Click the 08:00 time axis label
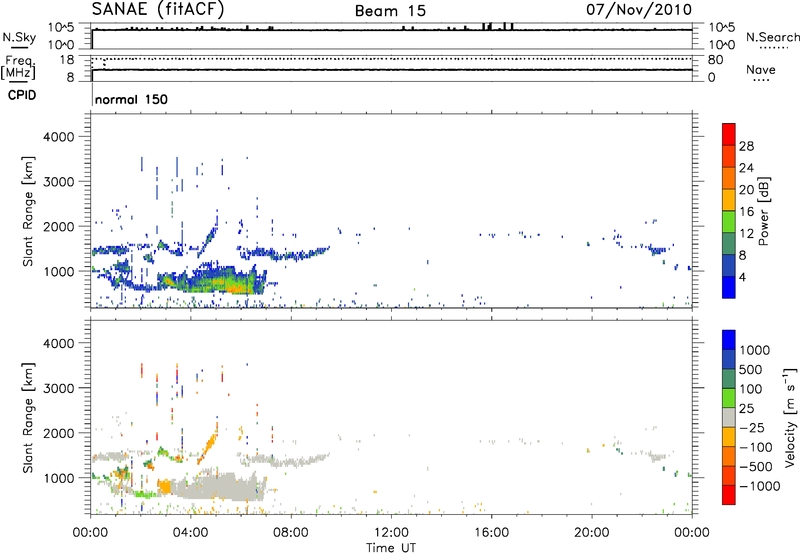Image resolution: width=800 pixels, height=554 pixels. pyautogui.click(x=290, y=533)
